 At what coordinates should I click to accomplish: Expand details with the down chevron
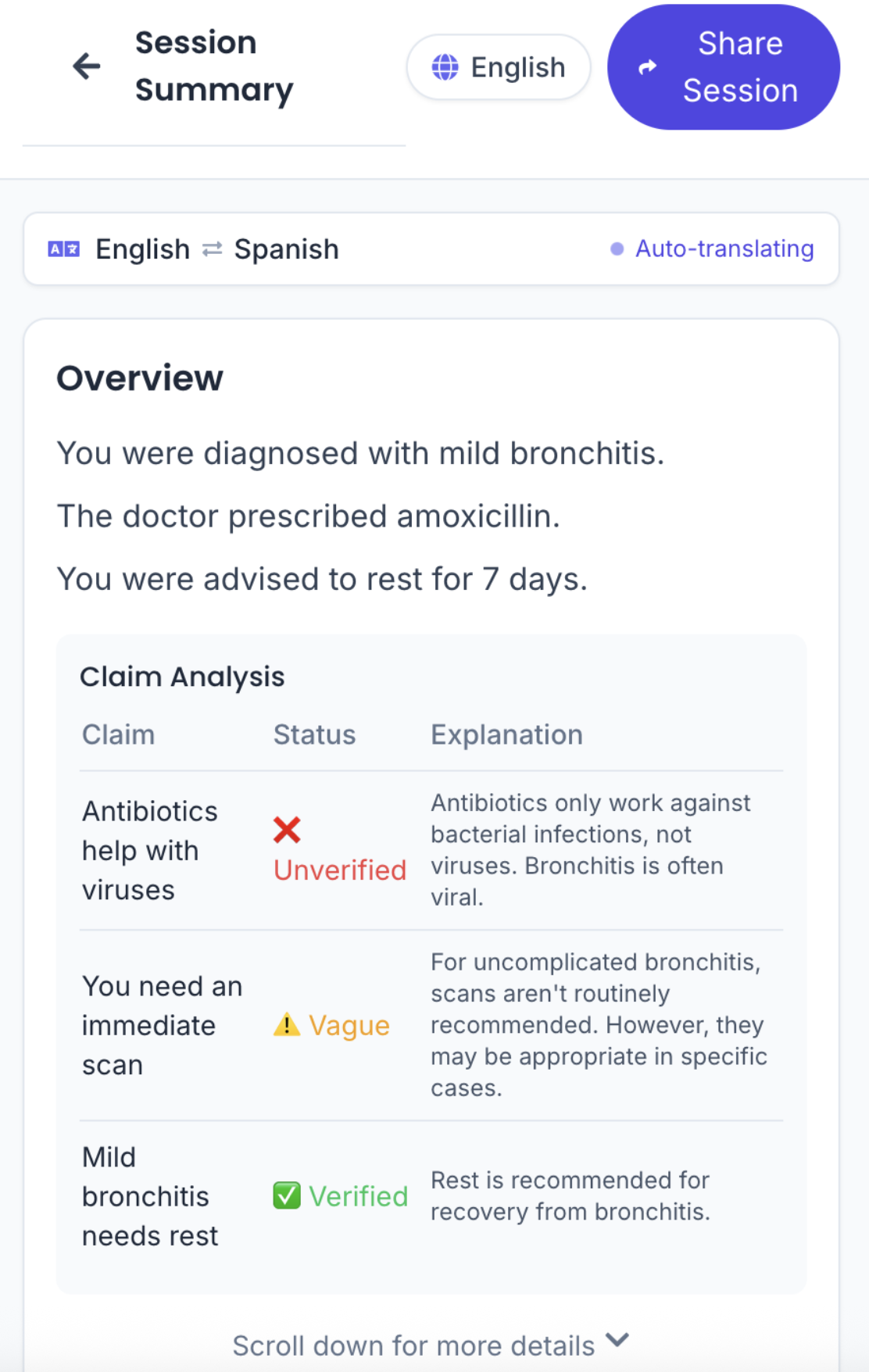pyautogui.click(x=617, y=1341)
